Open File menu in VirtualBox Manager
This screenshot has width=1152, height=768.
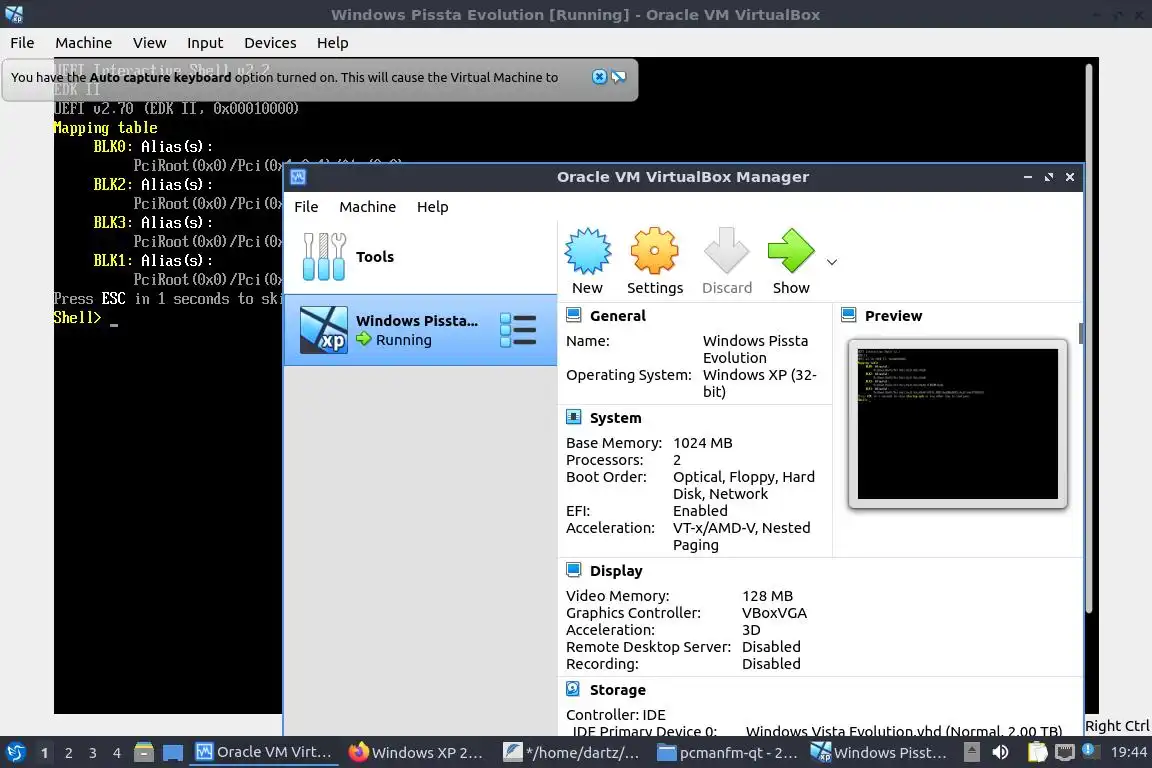pyautogui.click(x=306, y=207)
